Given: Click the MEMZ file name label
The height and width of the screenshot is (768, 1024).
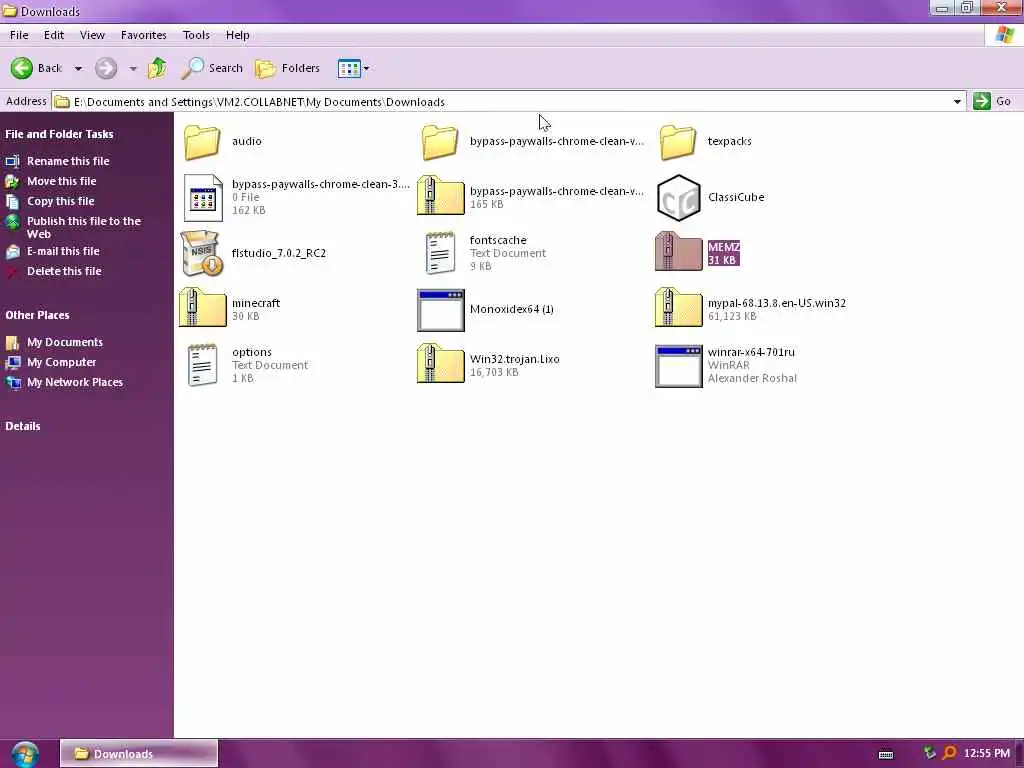Looking at the screenshot, I should [x=724, y=247].
